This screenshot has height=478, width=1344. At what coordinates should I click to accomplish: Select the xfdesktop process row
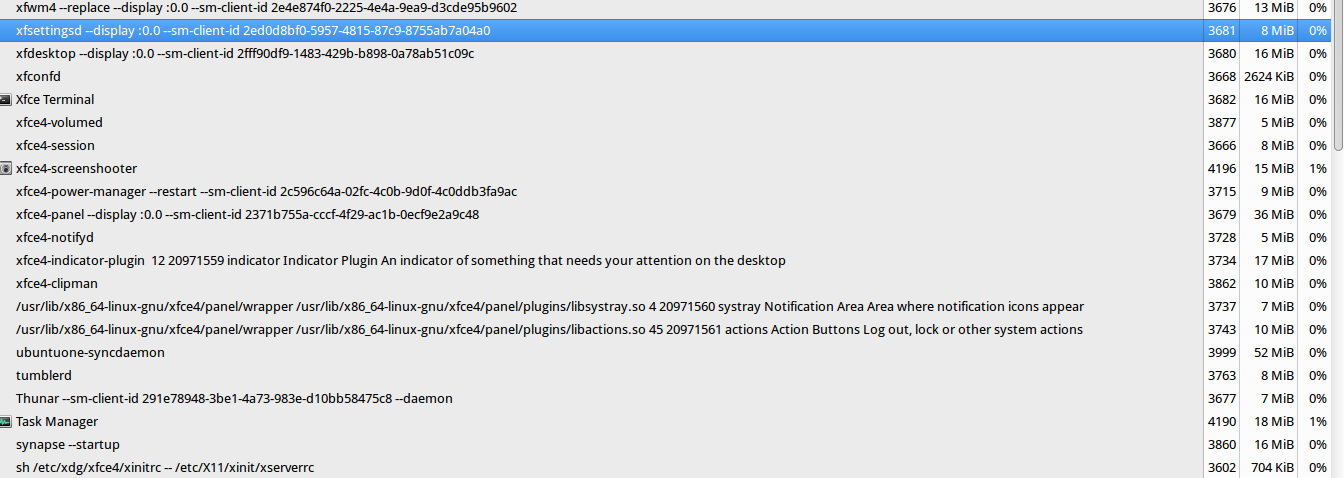[245, 54]
